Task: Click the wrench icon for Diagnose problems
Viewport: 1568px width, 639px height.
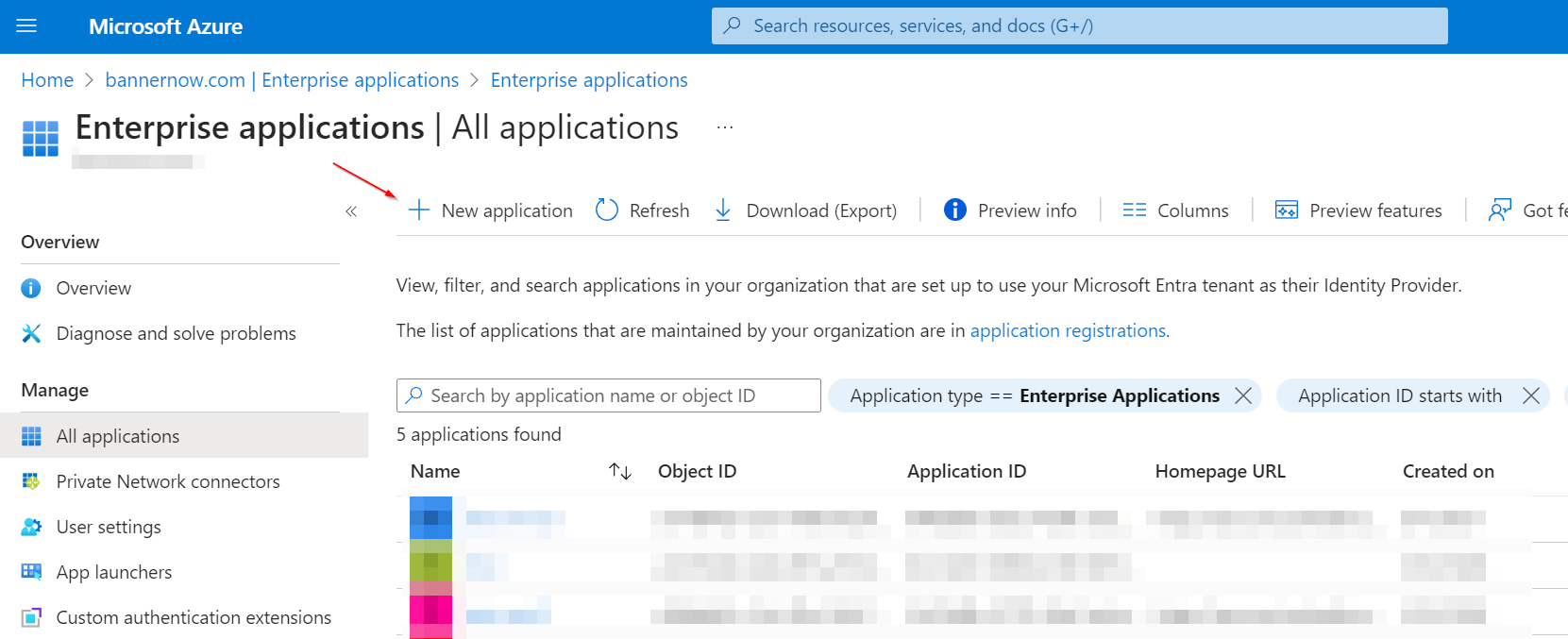Action: (x=31, y=333)
